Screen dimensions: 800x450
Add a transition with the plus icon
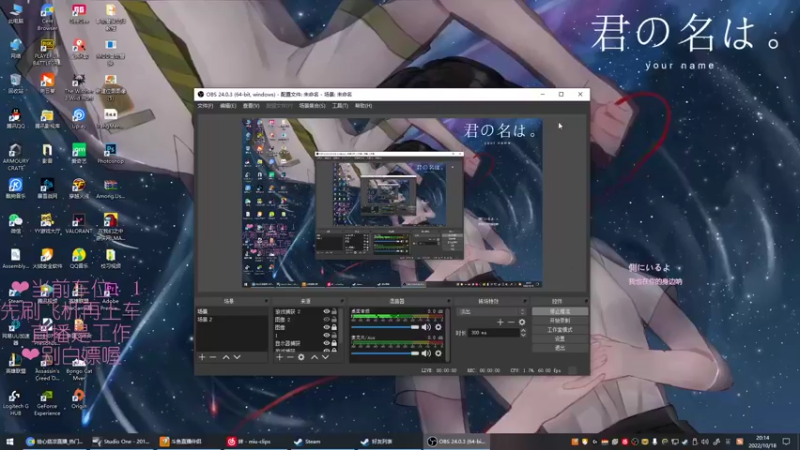500,322
